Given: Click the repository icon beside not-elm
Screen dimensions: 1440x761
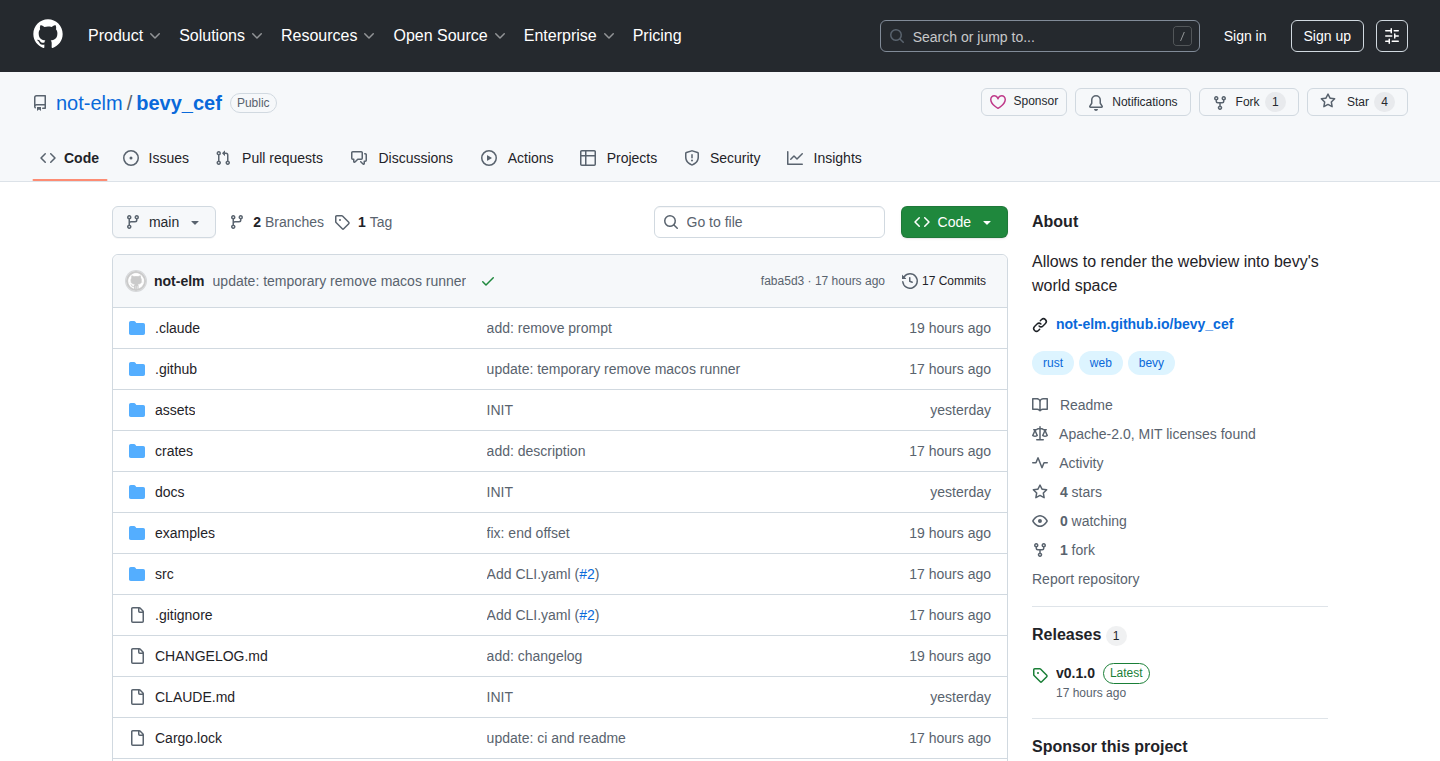Looking at the screenshot, I should (x=40, y=103).
